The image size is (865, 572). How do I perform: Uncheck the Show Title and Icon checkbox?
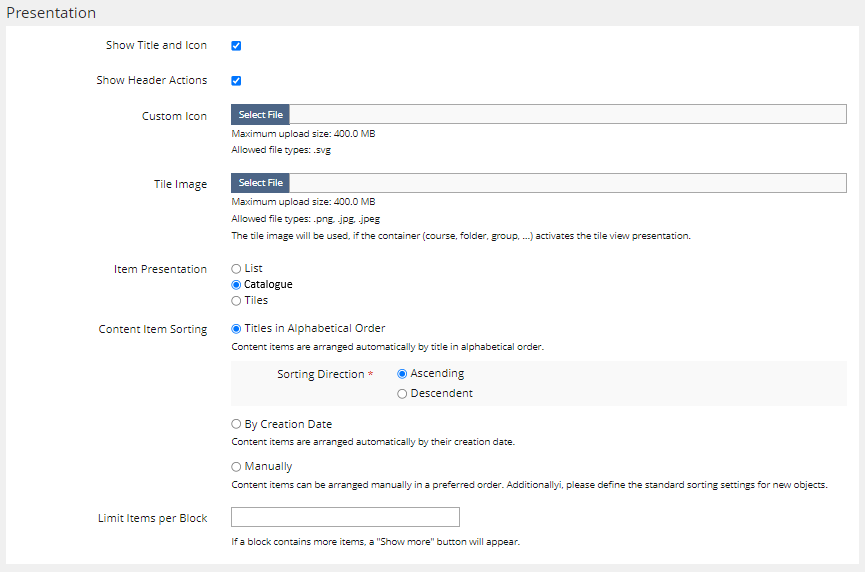[x=236, y=46]
